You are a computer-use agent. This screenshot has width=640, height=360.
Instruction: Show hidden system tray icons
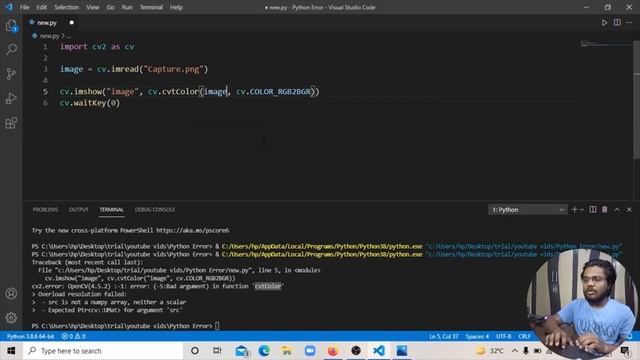point(515,351)
